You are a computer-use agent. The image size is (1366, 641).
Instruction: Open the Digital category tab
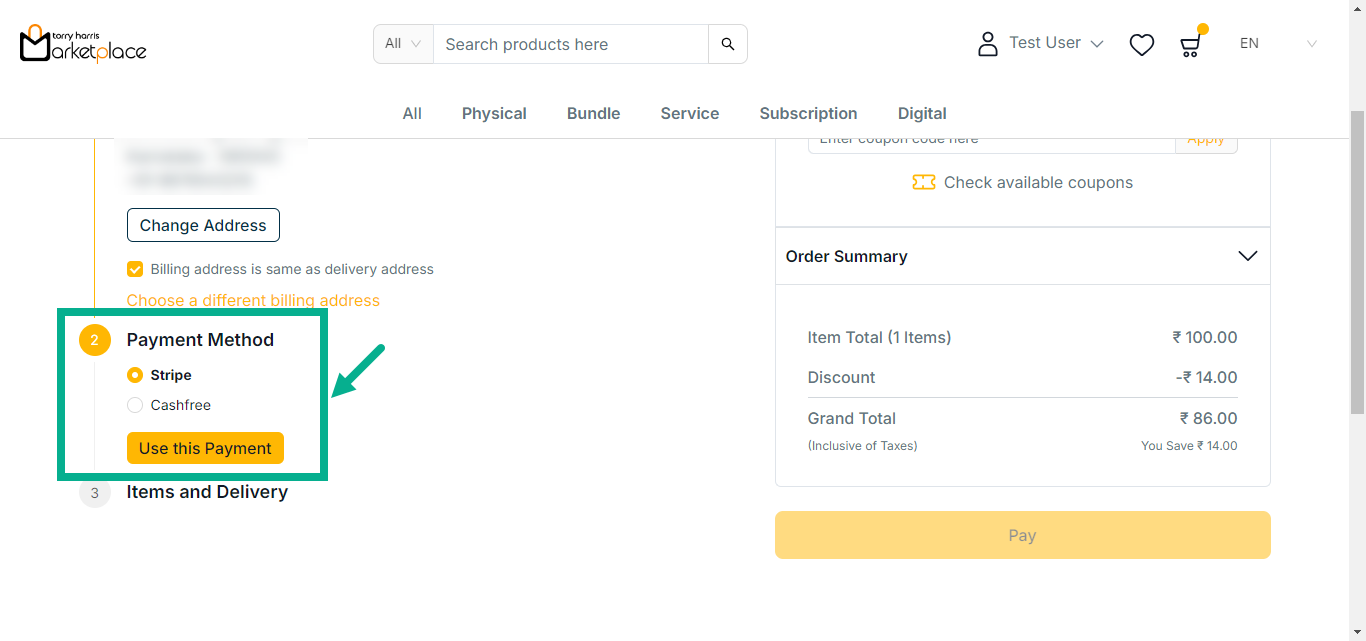[922, 113]
